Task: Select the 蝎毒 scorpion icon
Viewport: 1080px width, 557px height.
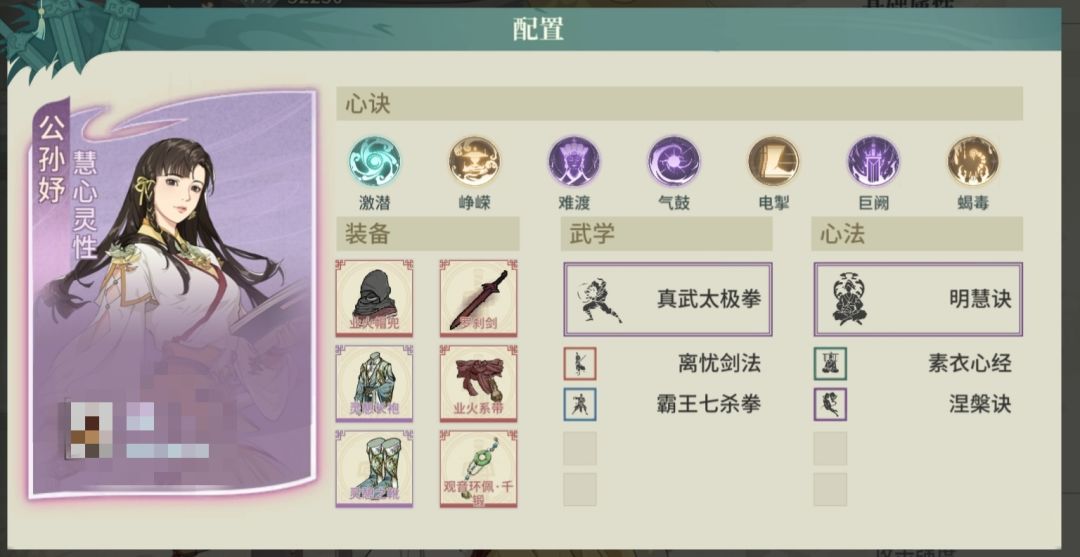Action: pos(973,162)
